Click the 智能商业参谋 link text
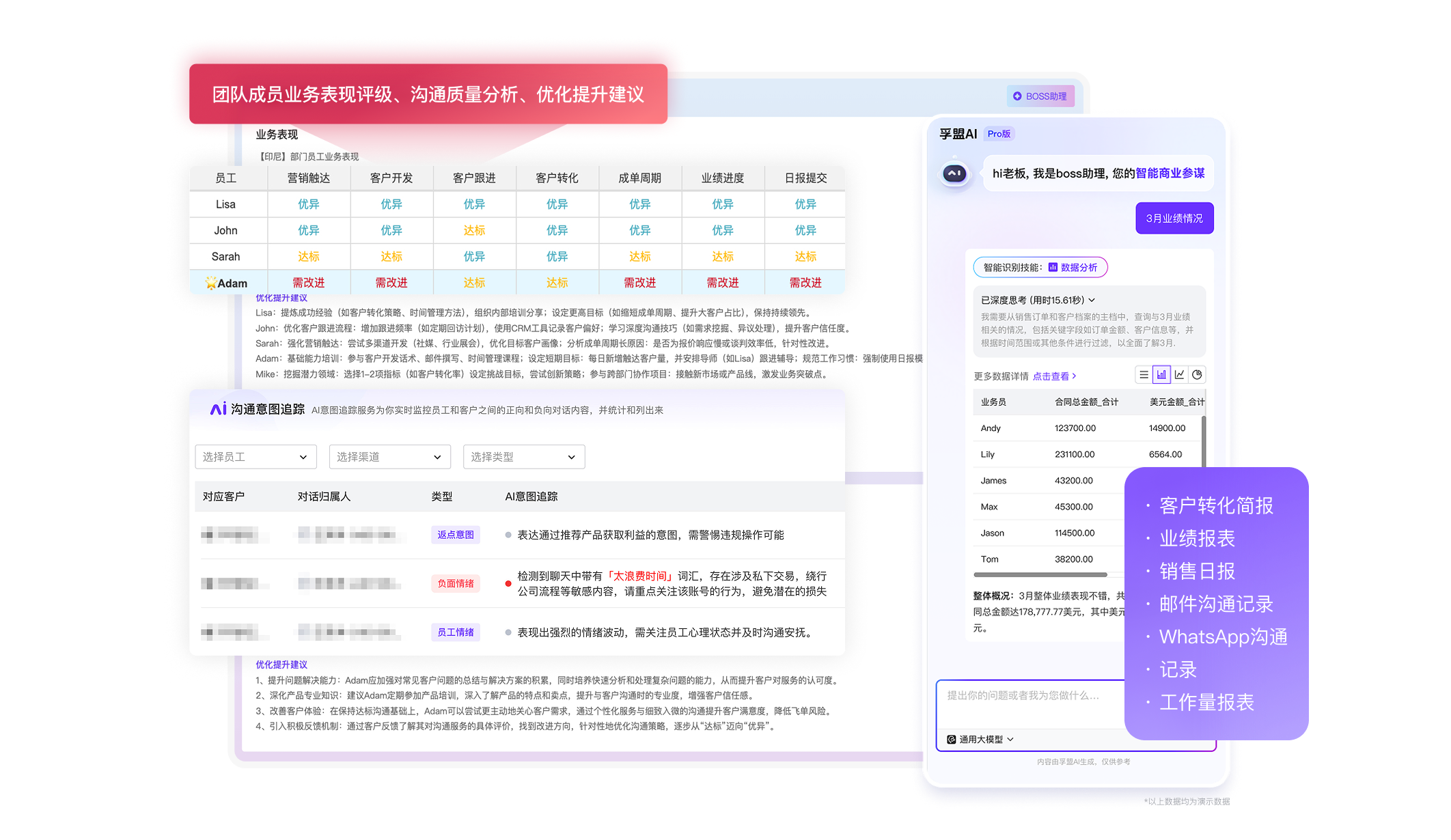The width and height of the screenshot is (1451, 840). (x=1170, y=173)
